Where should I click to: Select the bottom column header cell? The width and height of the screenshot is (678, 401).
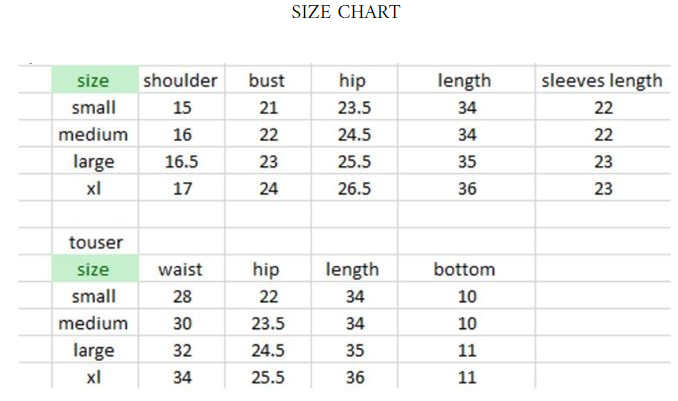(464, 269)
